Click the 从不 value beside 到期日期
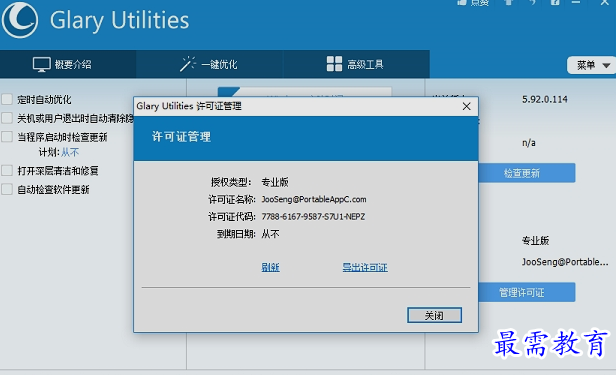The width and height of the screenshot is (616, 375). (x=270, y=234)
